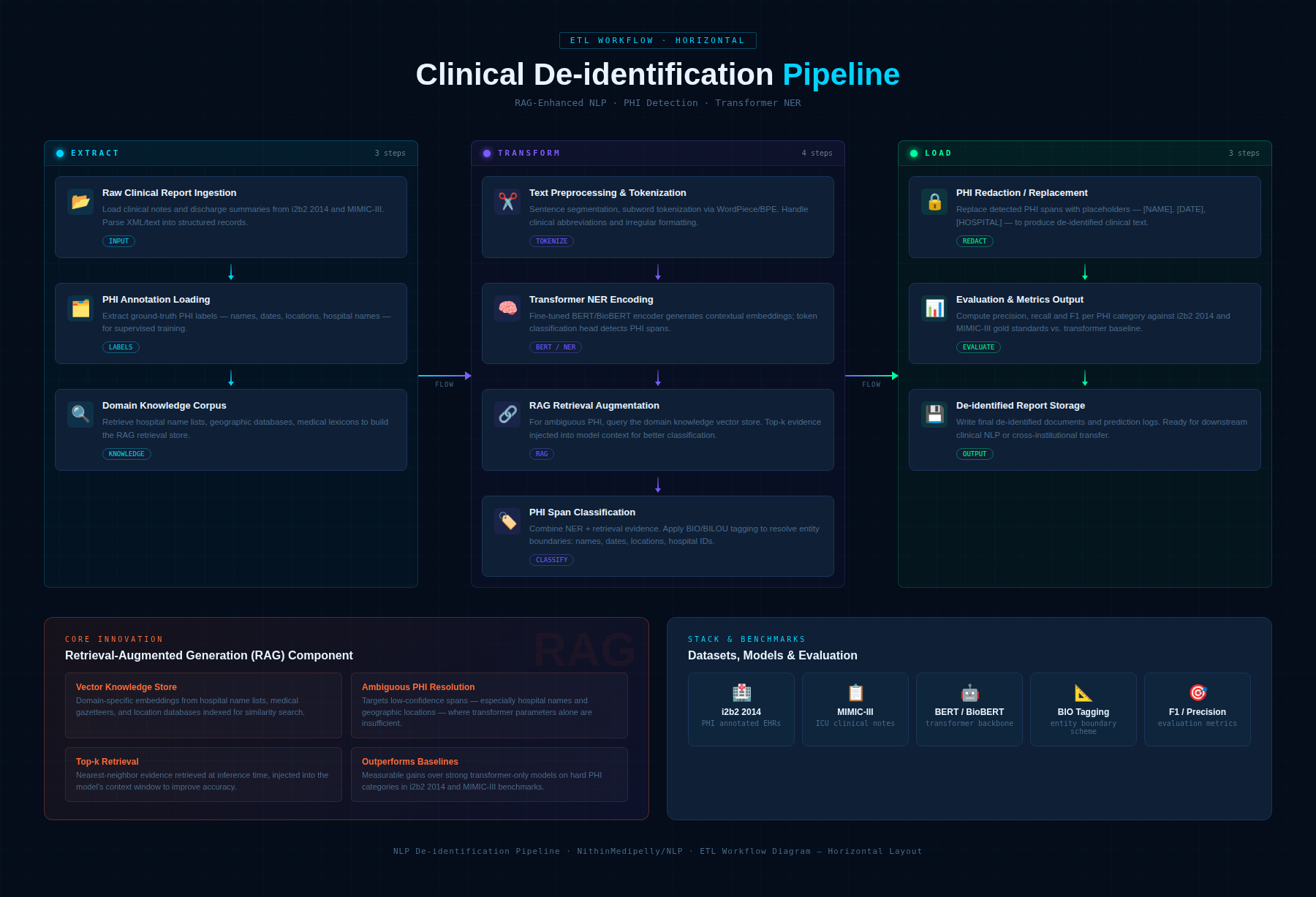Image resolution: width=1316 pixels, height=897 pixels.
Task: Switch to the STACK & BENCHMARKS section
Action: pos(746,639)
